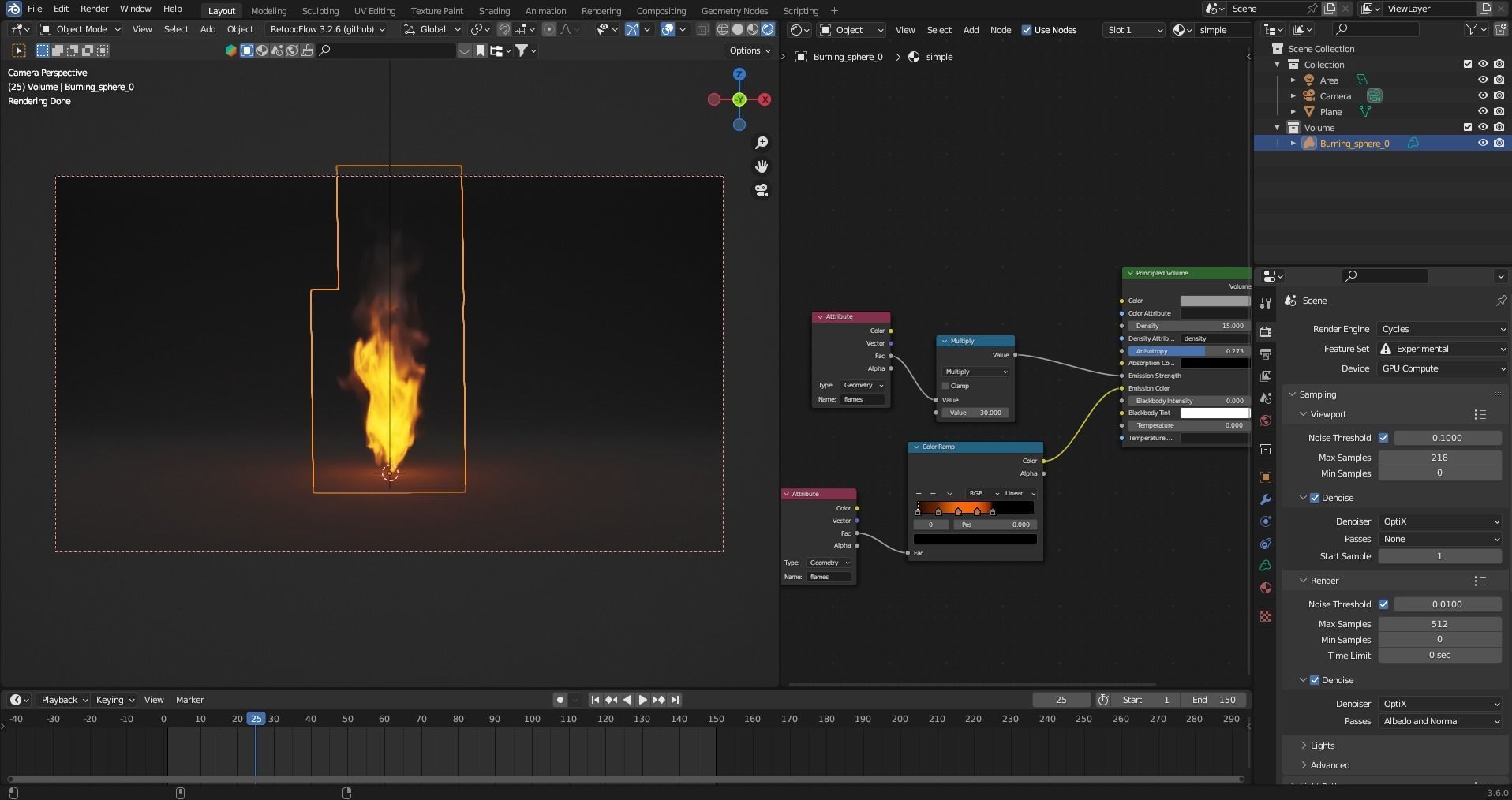Screen dimensions: 1512x800
Task: Open the Texture properties checker tab
Action: click(1266, 616)
